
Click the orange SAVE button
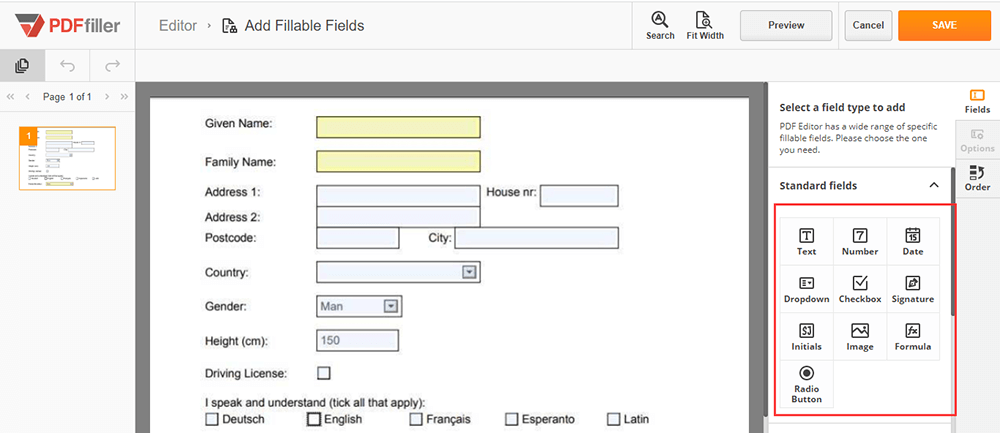(x=944, y=25)
